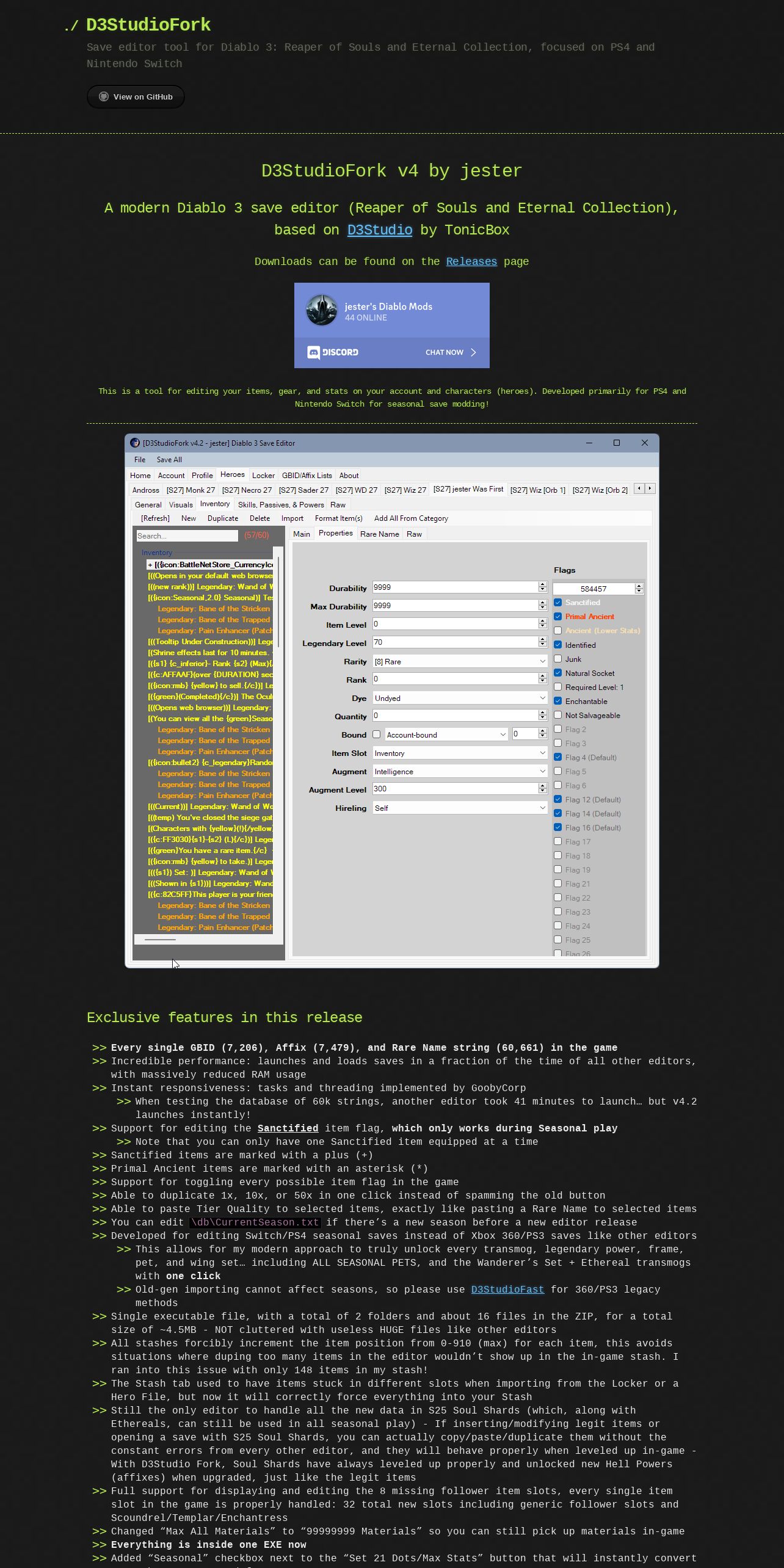
Task: Click the Chat Now Discord button
Action: pyautogui.click(x=451, y=352)
